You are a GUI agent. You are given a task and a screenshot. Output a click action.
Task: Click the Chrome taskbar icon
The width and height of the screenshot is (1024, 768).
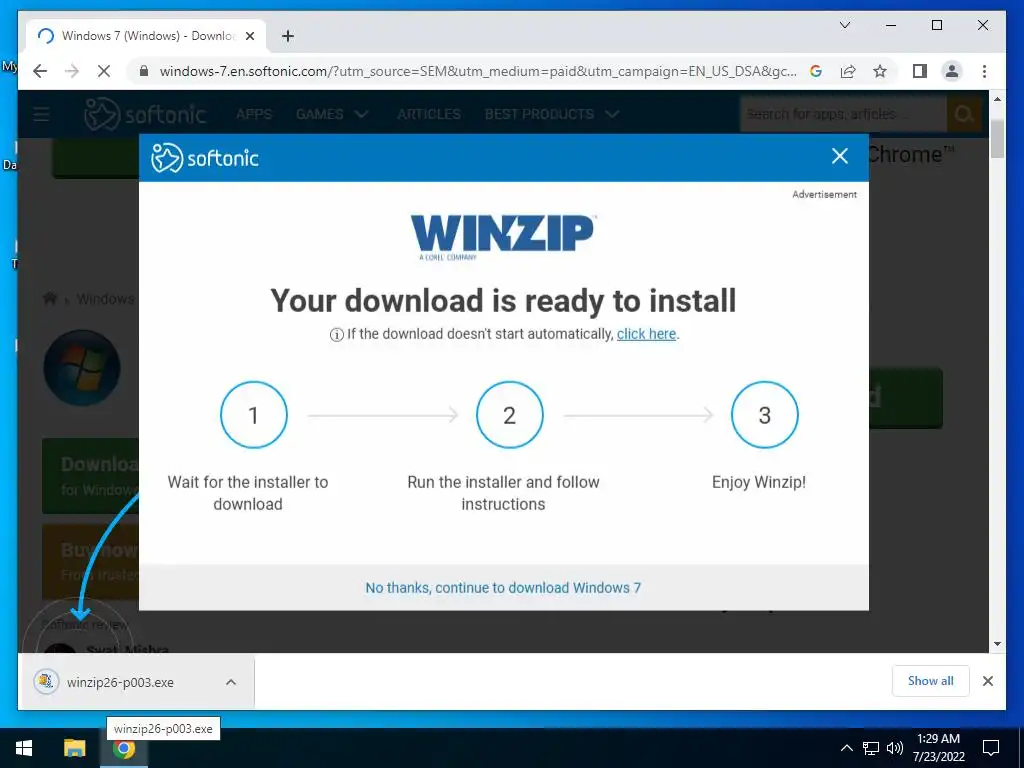click(123, 748)
